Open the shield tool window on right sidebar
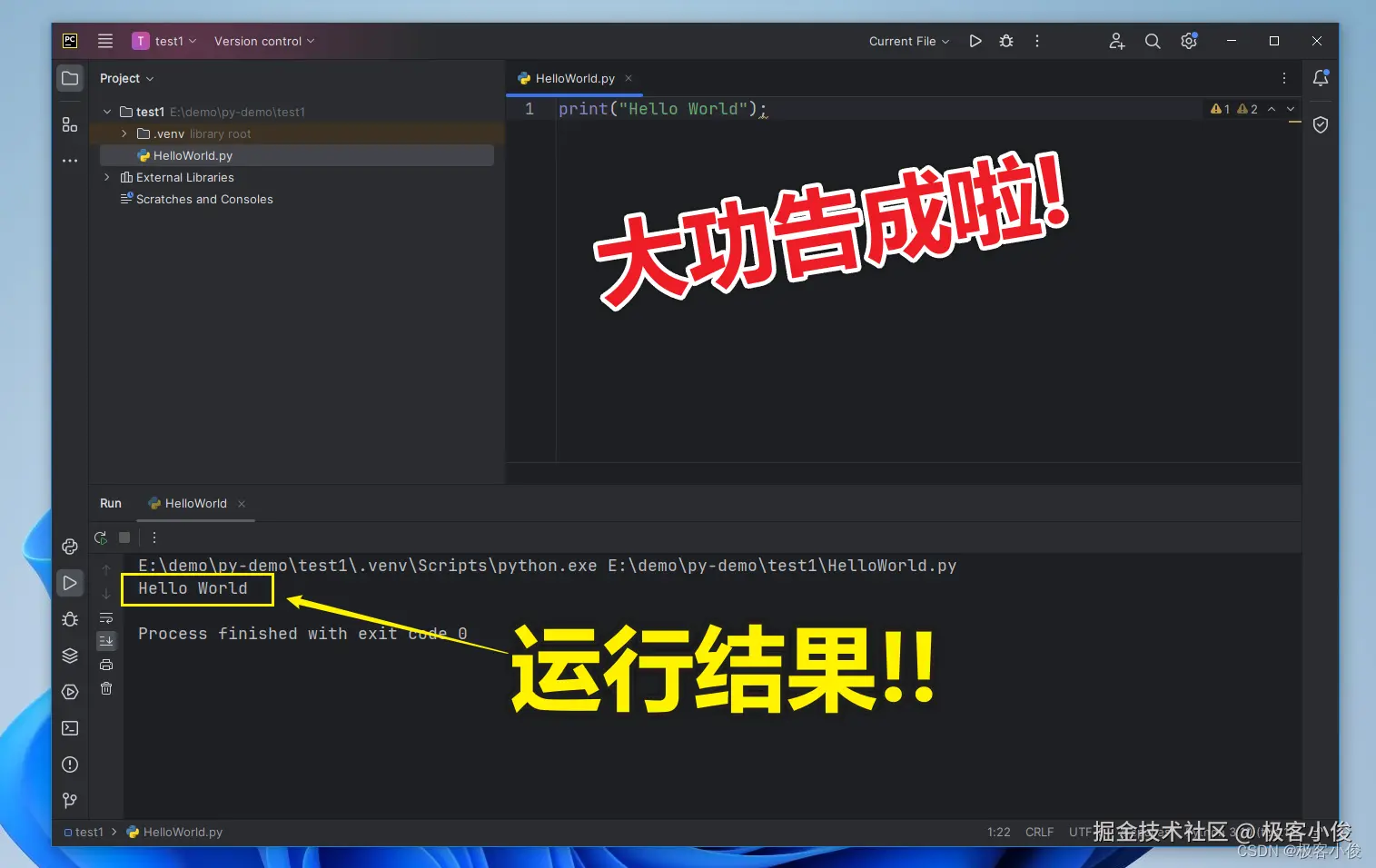The width and height of the screenshot is (1376, 868). pyautogui.click(x=1321, y=124)
